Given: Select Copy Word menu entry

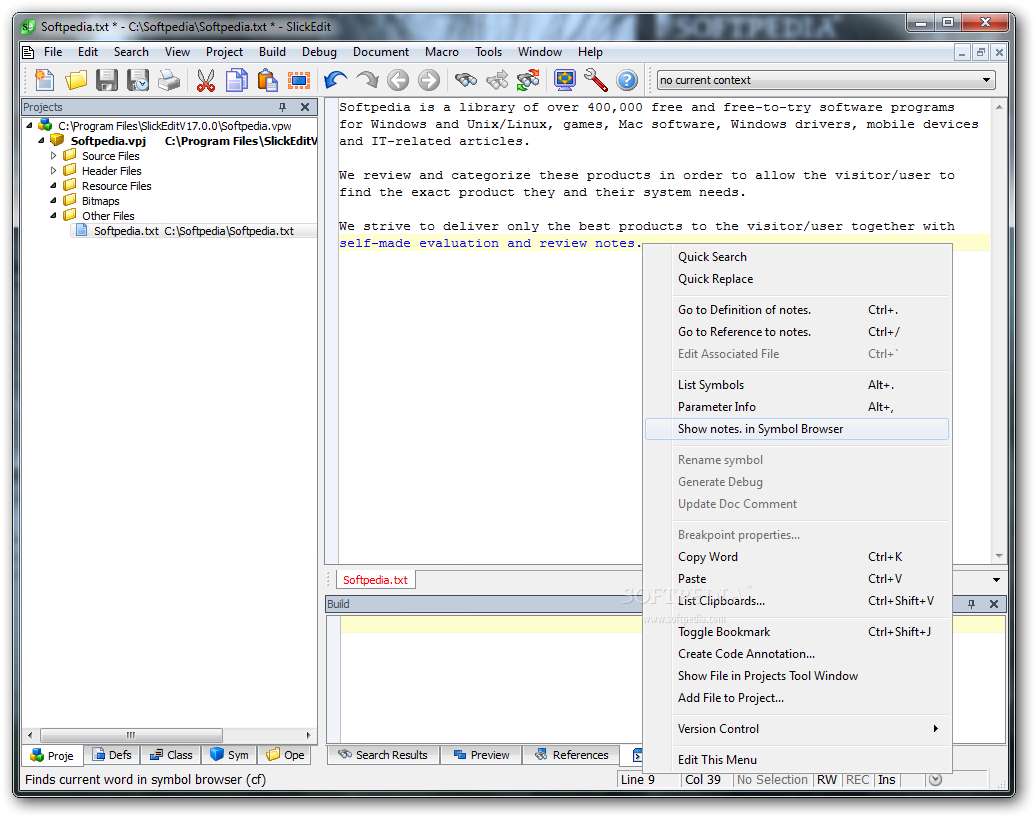Looking at the screenshot, I should point(797,557).
